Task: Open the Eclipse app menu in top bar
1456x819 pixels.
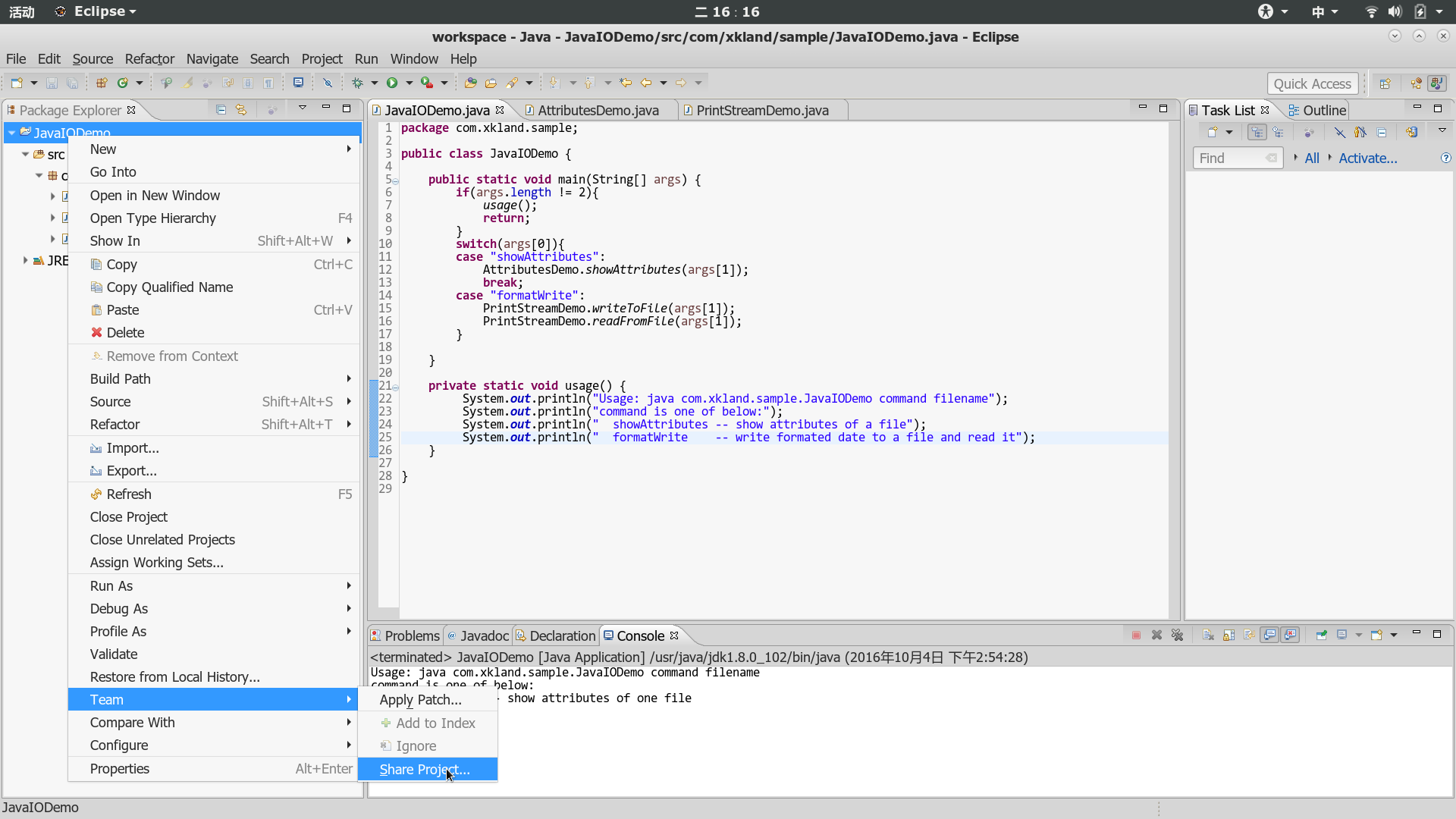Action: (x=96, y=11)
